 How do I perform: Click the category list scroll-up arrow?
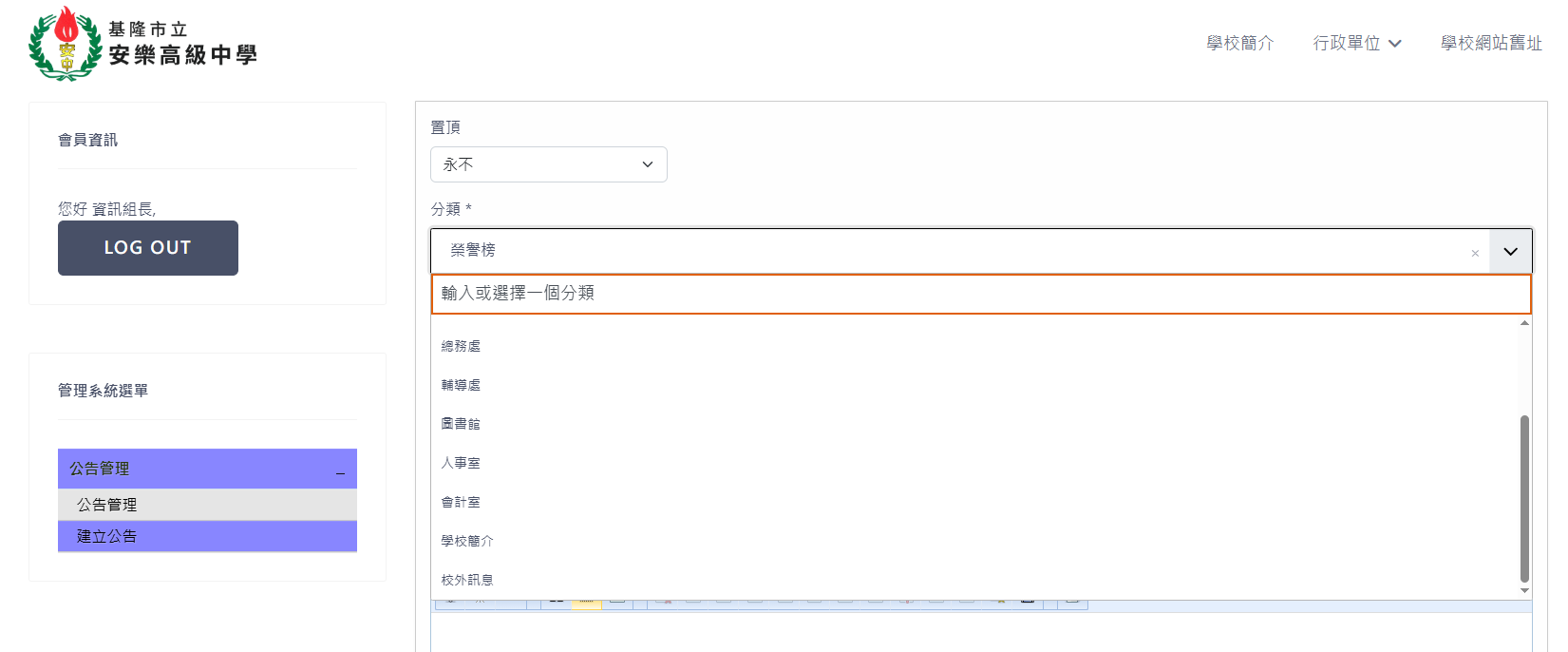coord(1524,323)
